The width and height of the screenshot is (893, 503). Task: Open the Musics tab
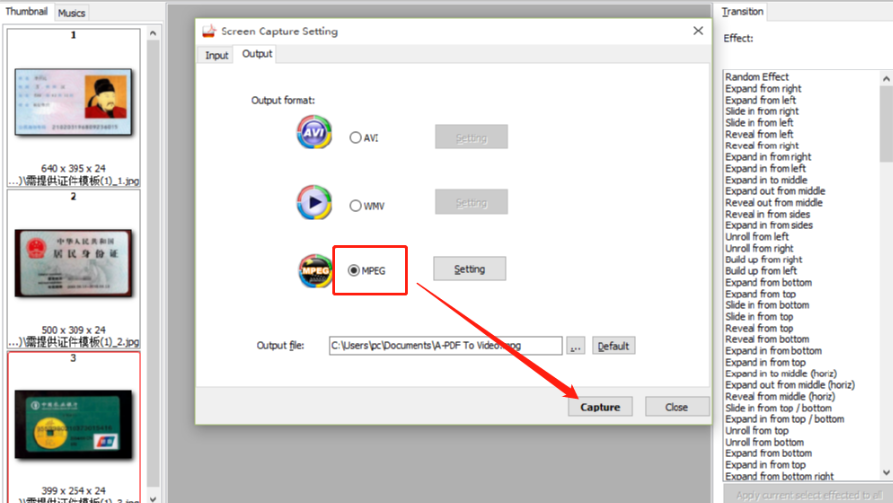click(x=71, y=13)
